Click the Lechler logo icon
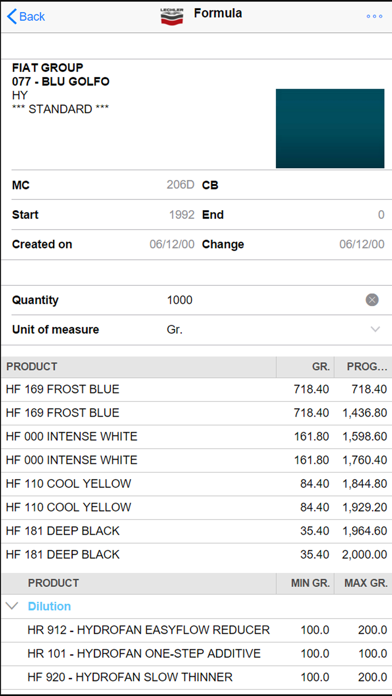Viewport: 392px width, 696px height. pyautogui.click(x=172, y=16)
